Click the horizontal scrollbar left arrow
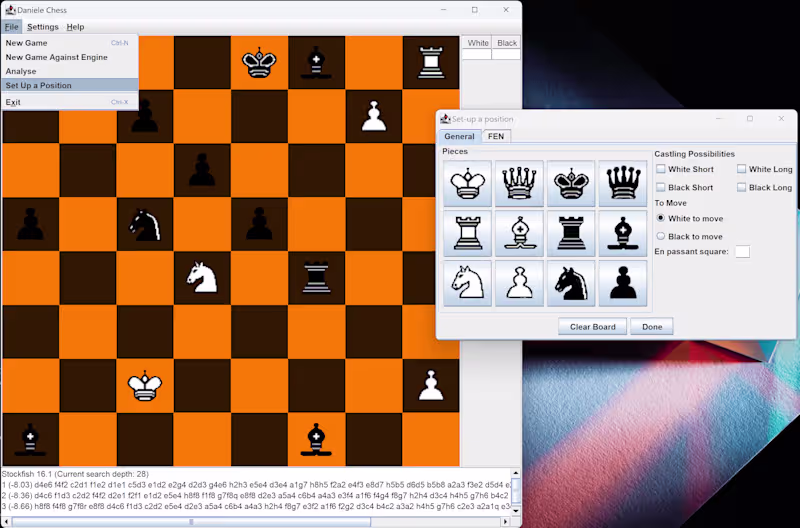The height and width of the screenshot is (528, 800). [6, 521]
